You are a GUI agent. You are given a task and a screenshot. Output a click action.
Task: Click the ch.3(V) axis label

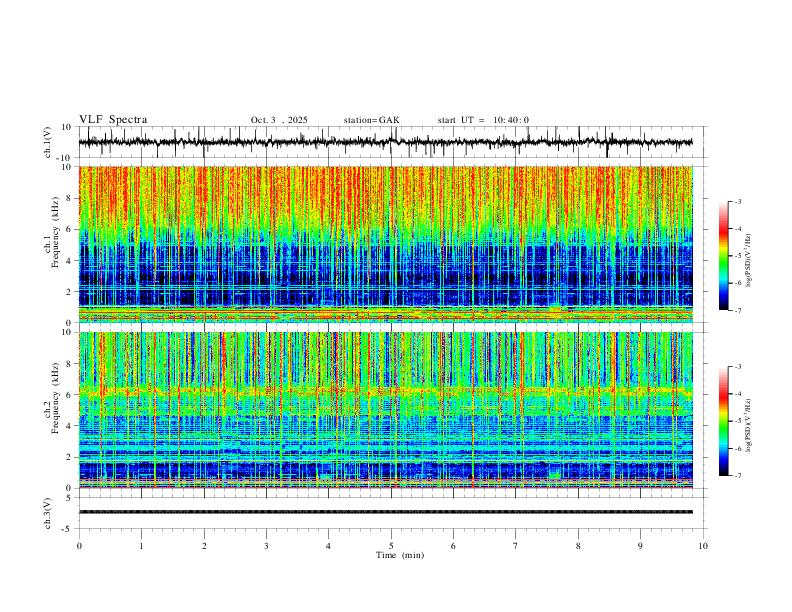(48, 513)
